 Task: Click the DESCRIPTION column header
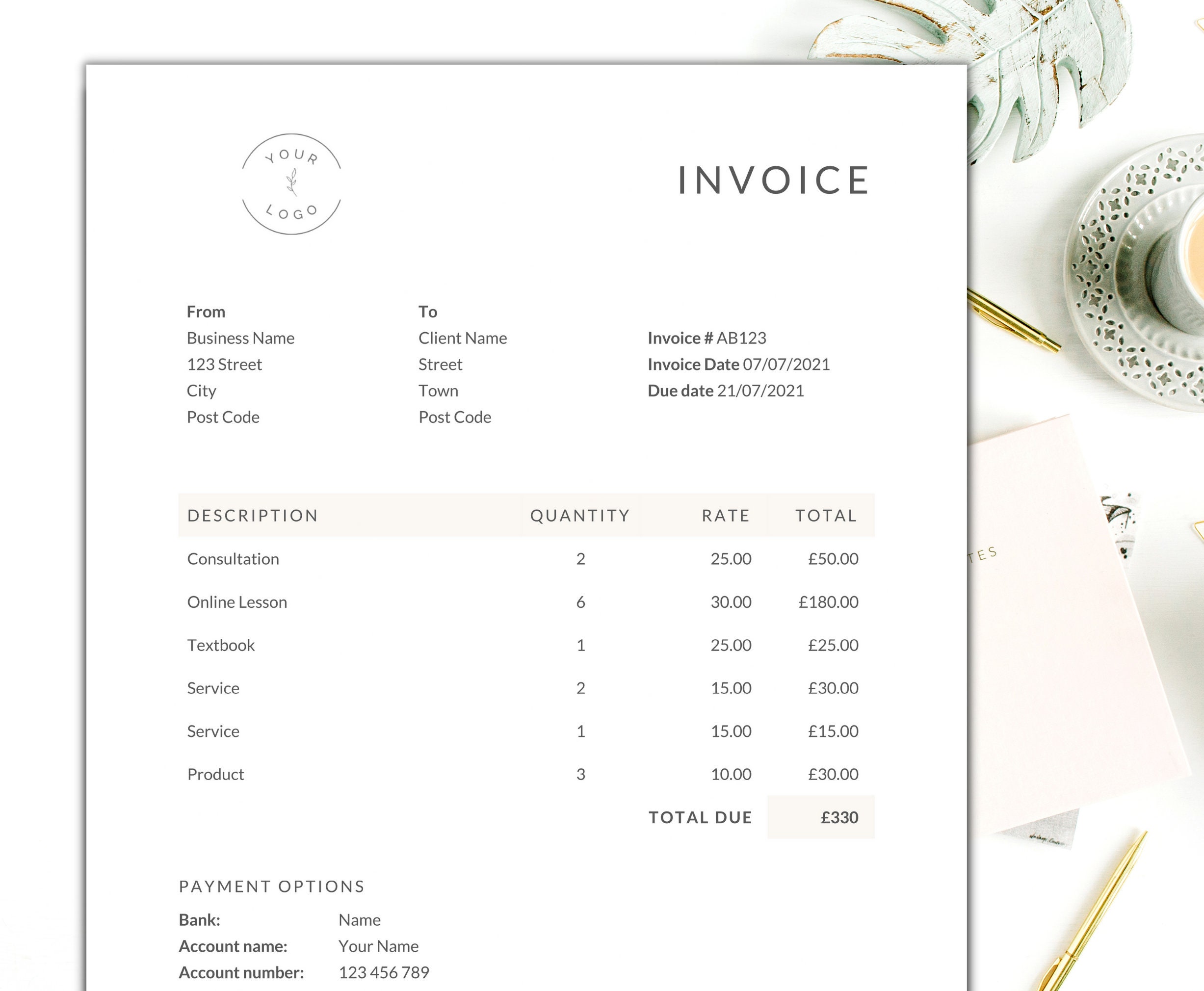click(x=252, y=516)
